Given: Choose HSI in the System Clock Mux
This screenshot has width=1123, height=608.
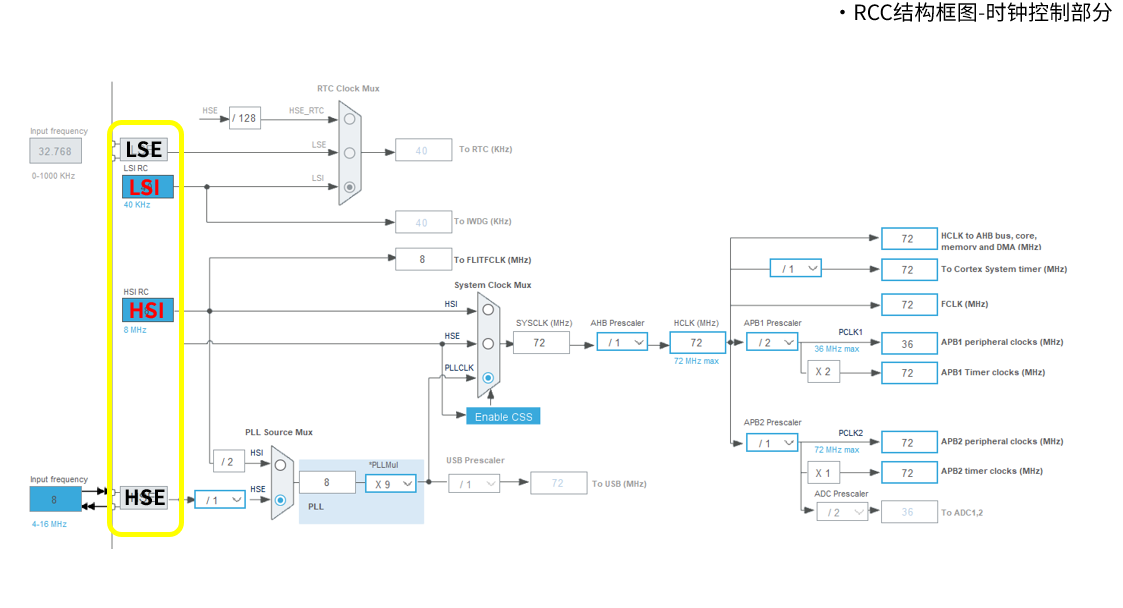Looking at the screenshot, I should tap(488, 310).
